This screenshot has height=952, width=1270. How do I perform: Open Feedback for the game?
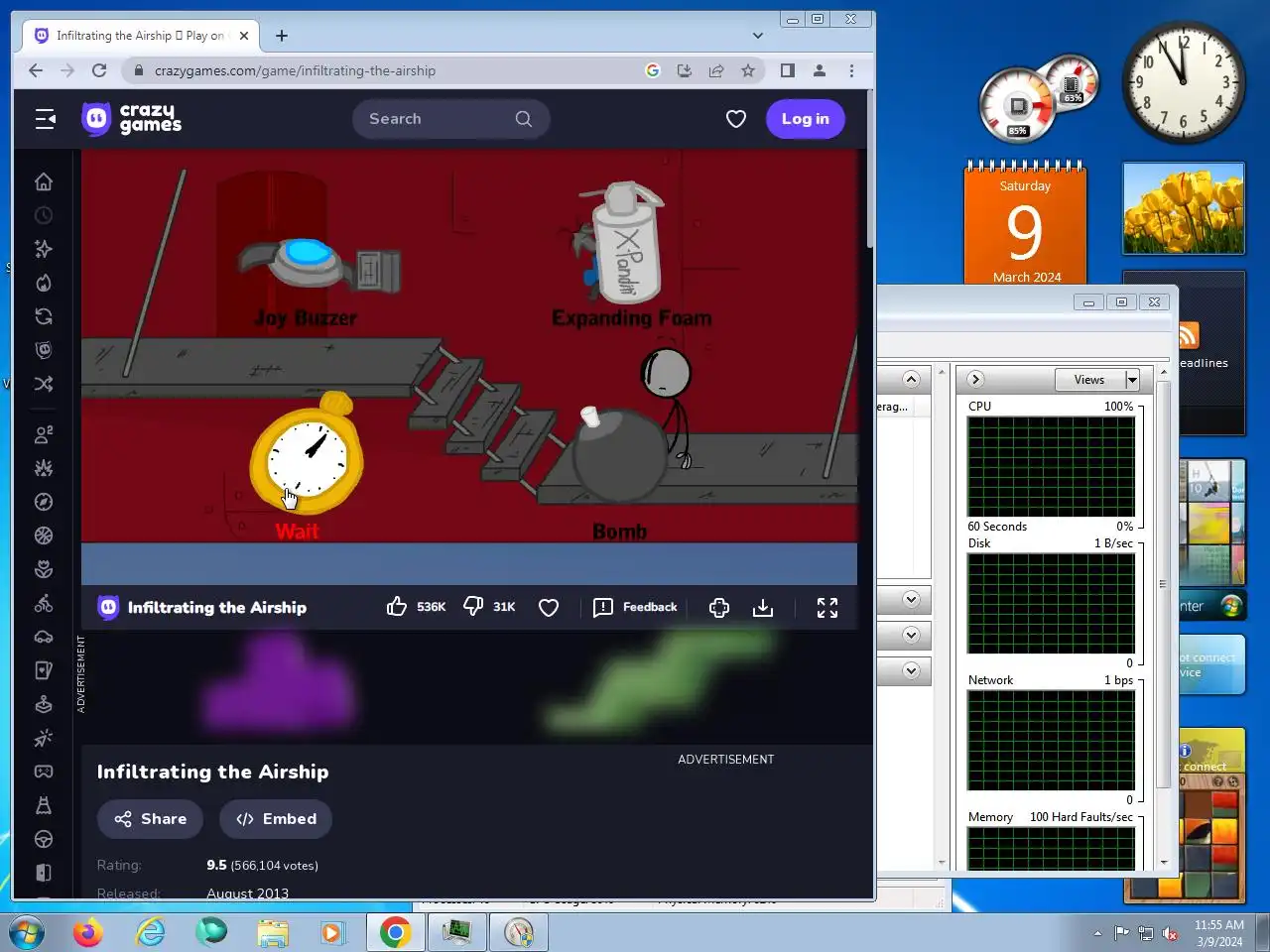(x=635, y=607)
